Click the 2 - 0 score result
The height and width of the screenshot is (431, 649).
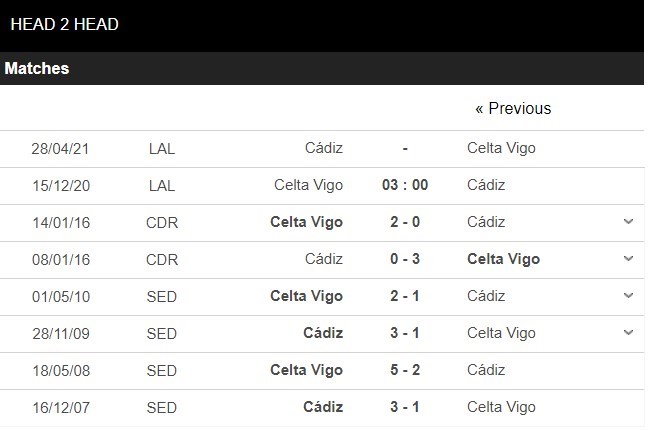(x=405, y=222)
